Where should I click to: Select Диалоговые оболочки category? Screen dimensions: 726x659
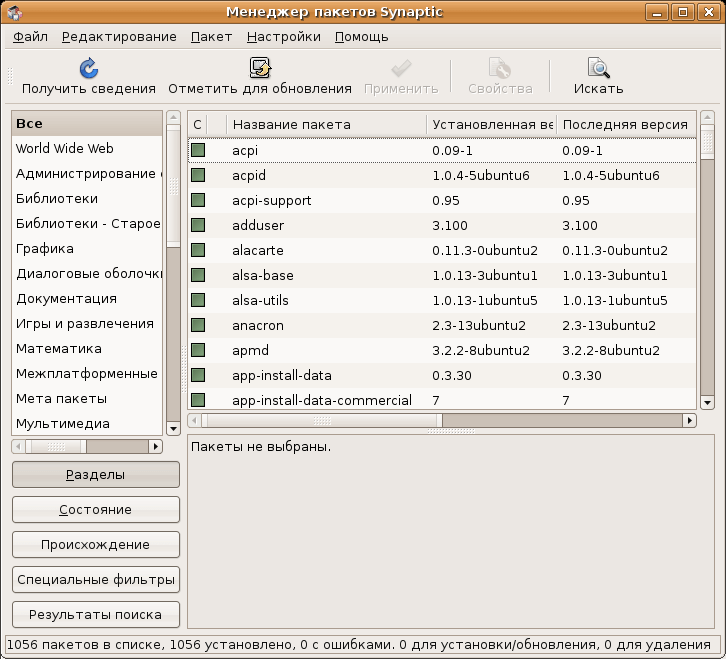87,274
